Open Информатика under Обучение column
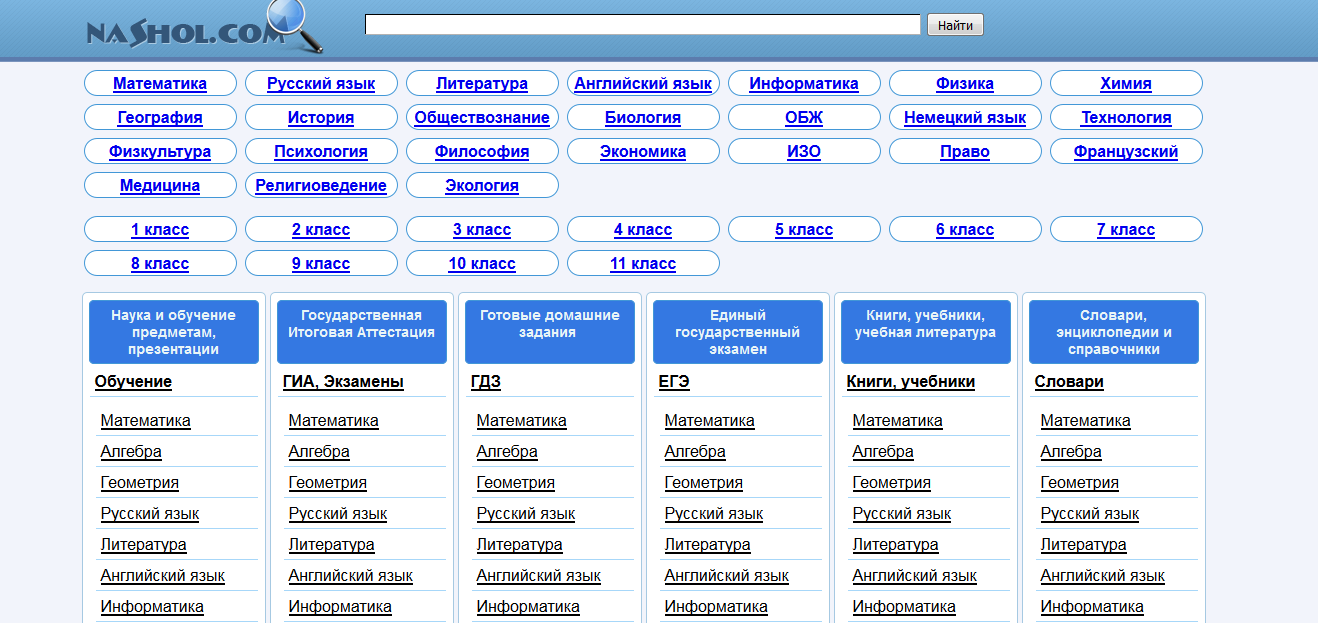The width and height of the screenshot is (1318, 623). coord(152,607)
